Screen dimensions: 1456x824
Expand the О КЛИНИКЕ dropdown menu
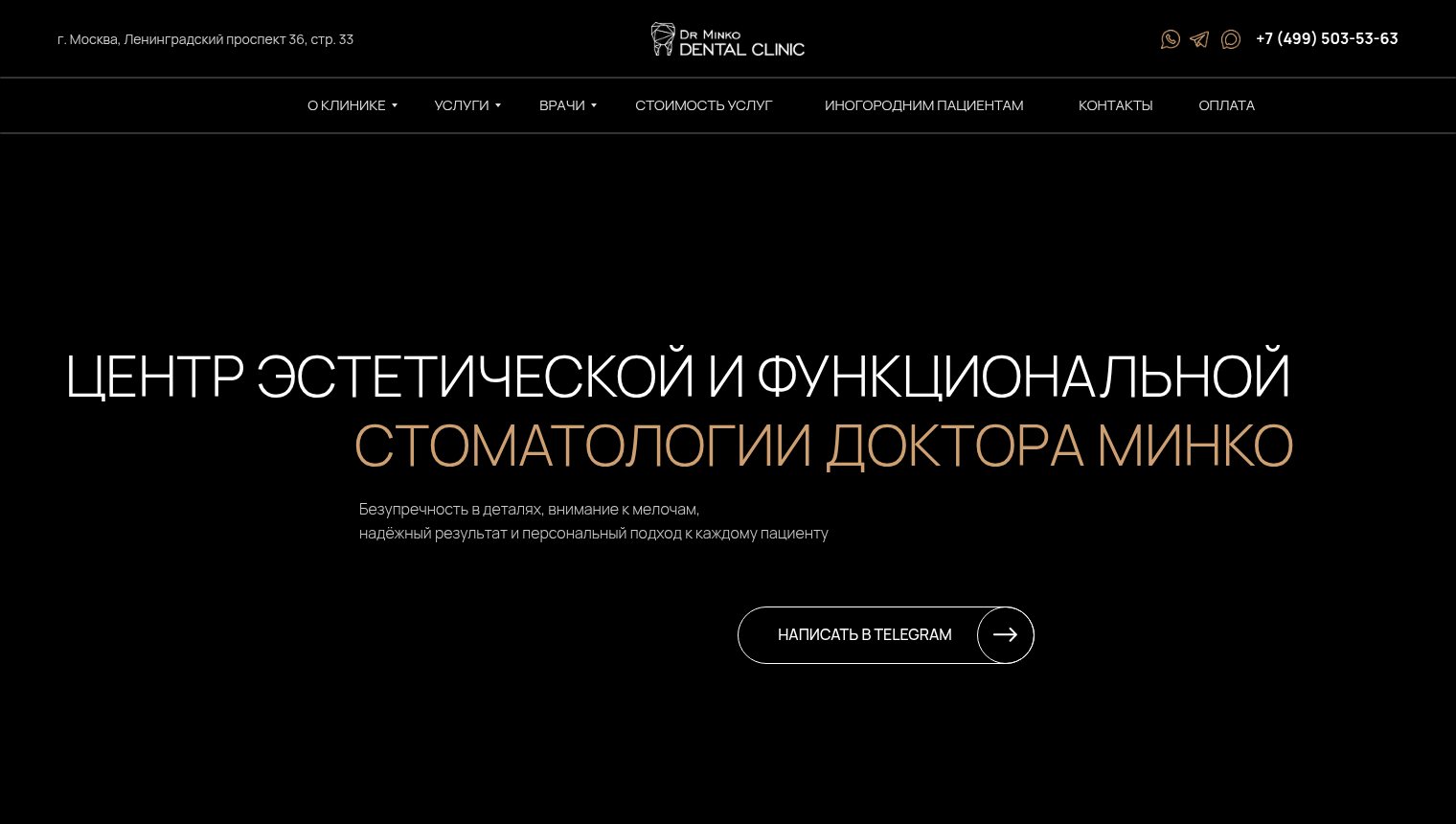coord(352,105)
